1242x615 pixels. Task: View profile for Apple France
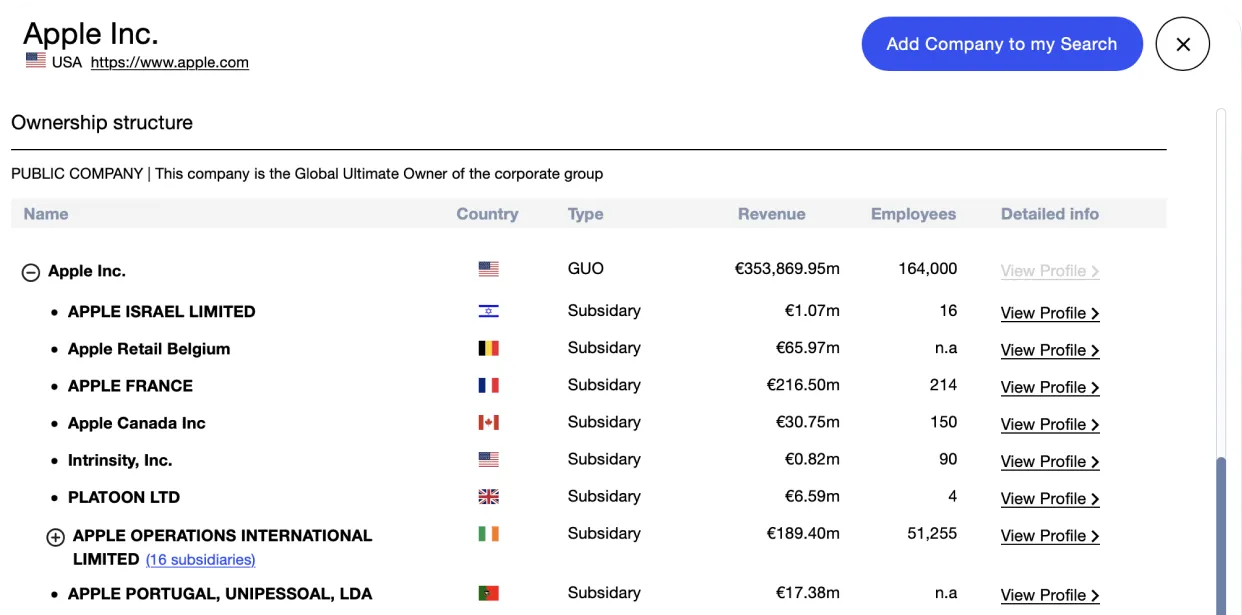pyautogui.click(x=1049, y=387)
